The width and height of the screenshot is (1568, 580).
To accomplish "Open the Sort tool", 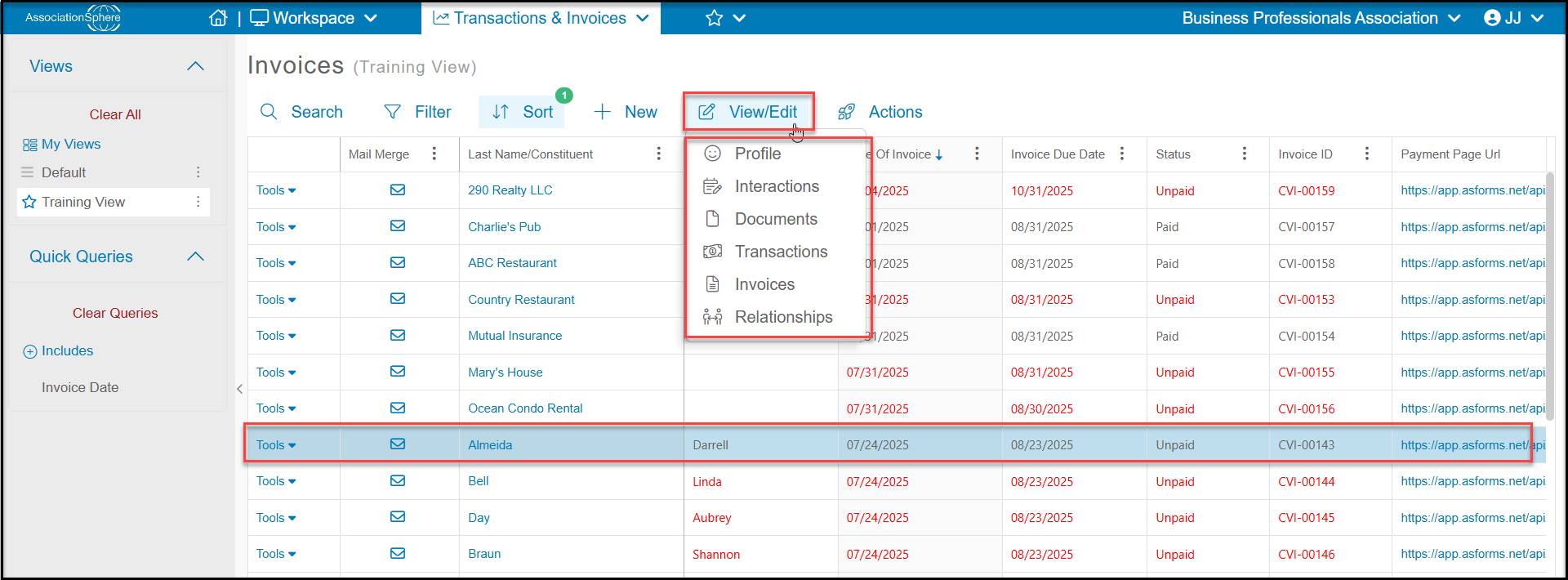I will 523,112.
